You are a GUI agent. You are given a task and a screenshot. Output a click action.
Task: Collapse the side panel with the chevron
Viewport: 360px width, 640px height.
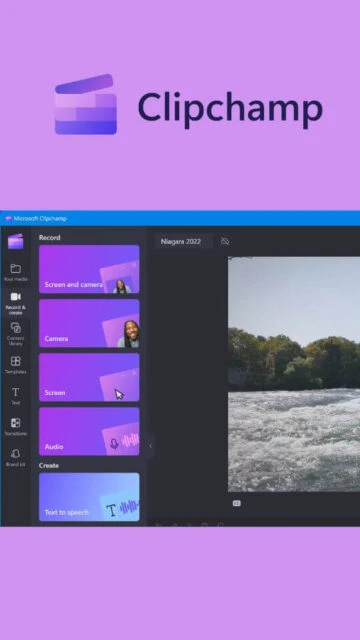tap(150, 446)
